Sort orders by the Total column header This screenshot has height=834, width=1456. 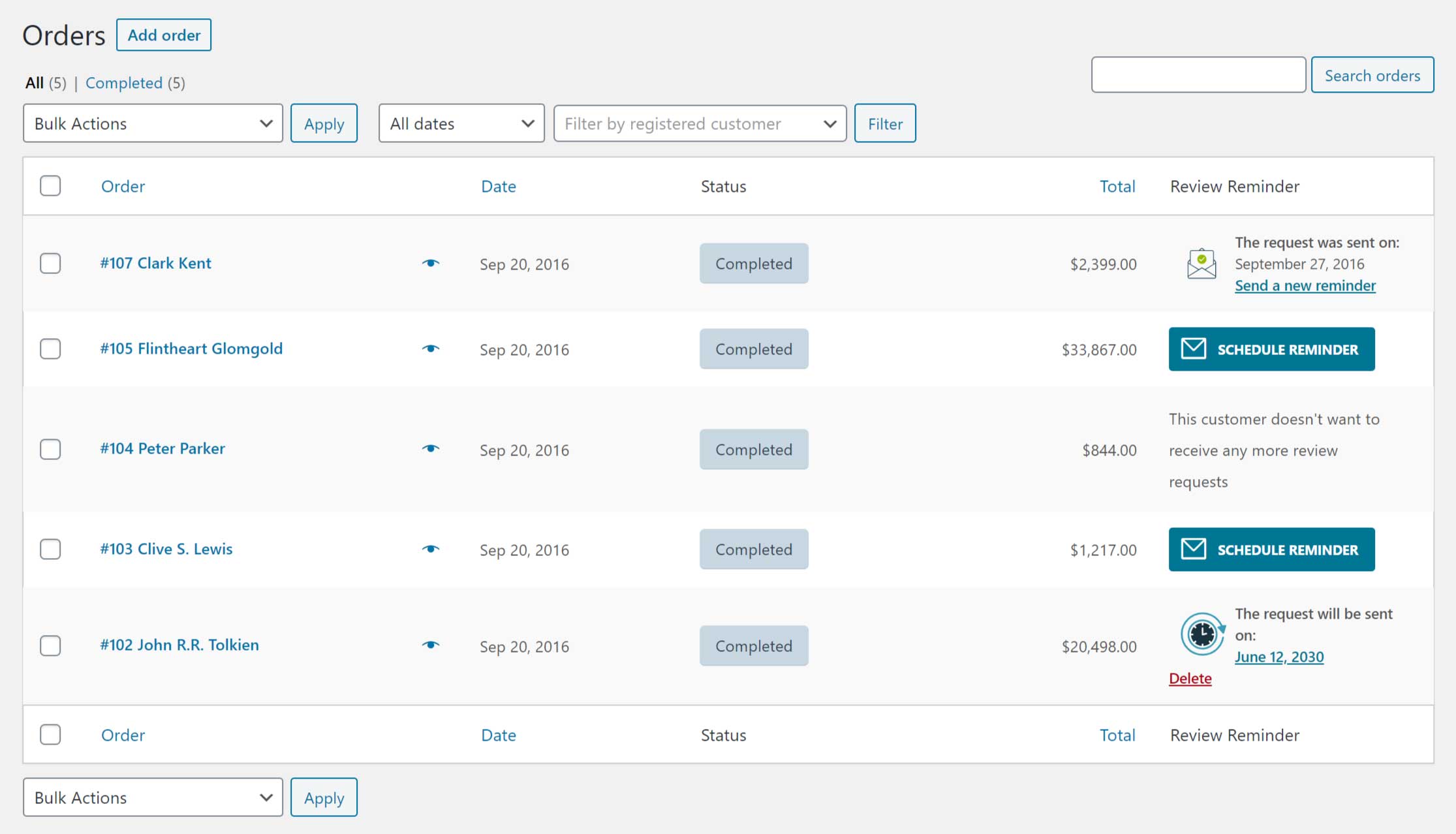tap(1117, 187)
